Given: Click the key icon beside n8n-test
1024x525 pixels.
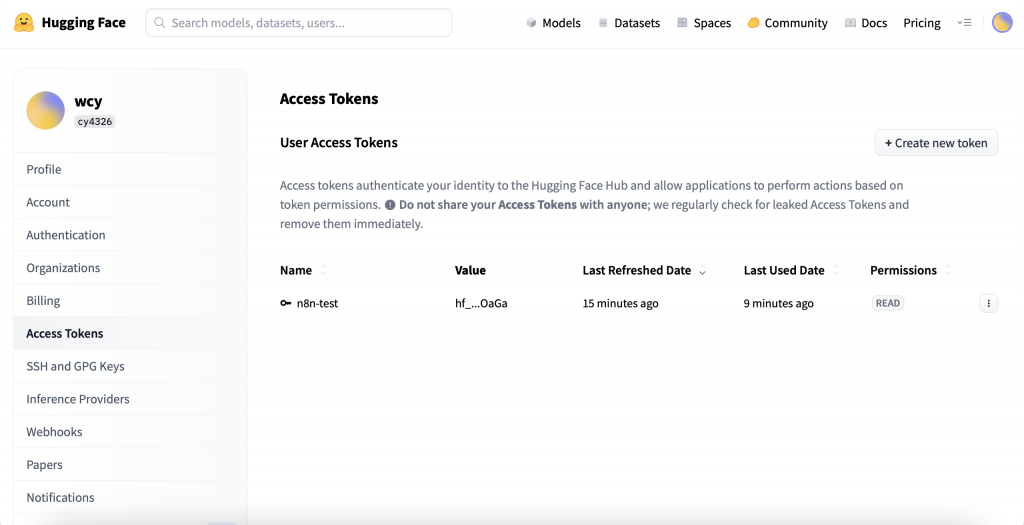Looking at the screenshot, I should coord(286,303).
